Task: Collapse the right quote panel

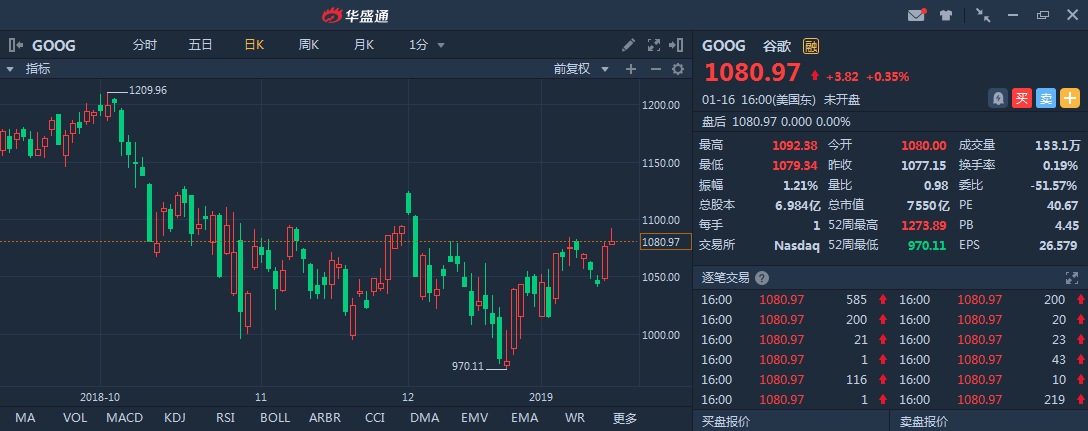Action: point(676,46)
